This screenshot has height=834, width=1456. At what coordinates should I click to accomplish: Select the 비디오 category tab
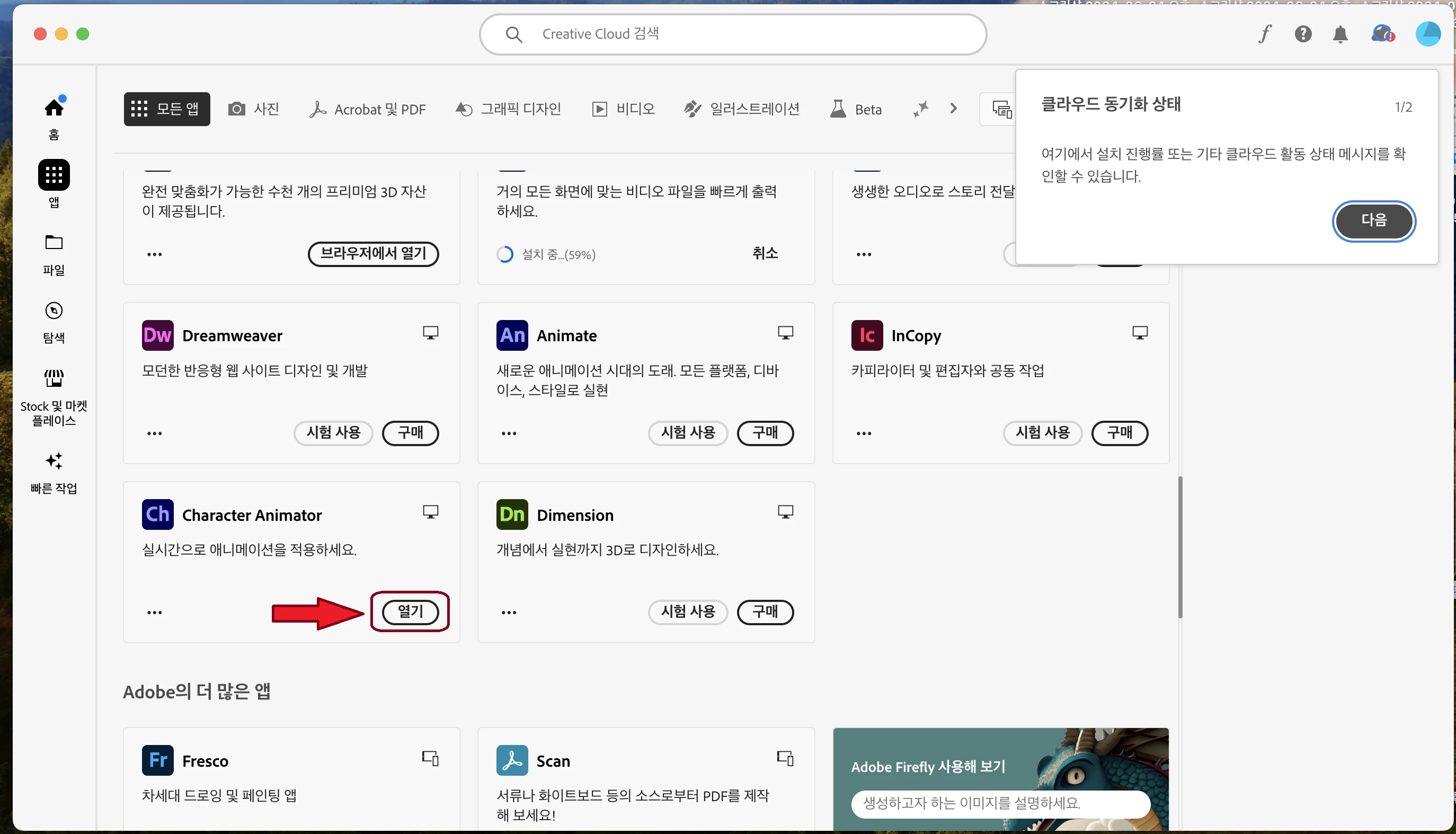tap(623, 109)
